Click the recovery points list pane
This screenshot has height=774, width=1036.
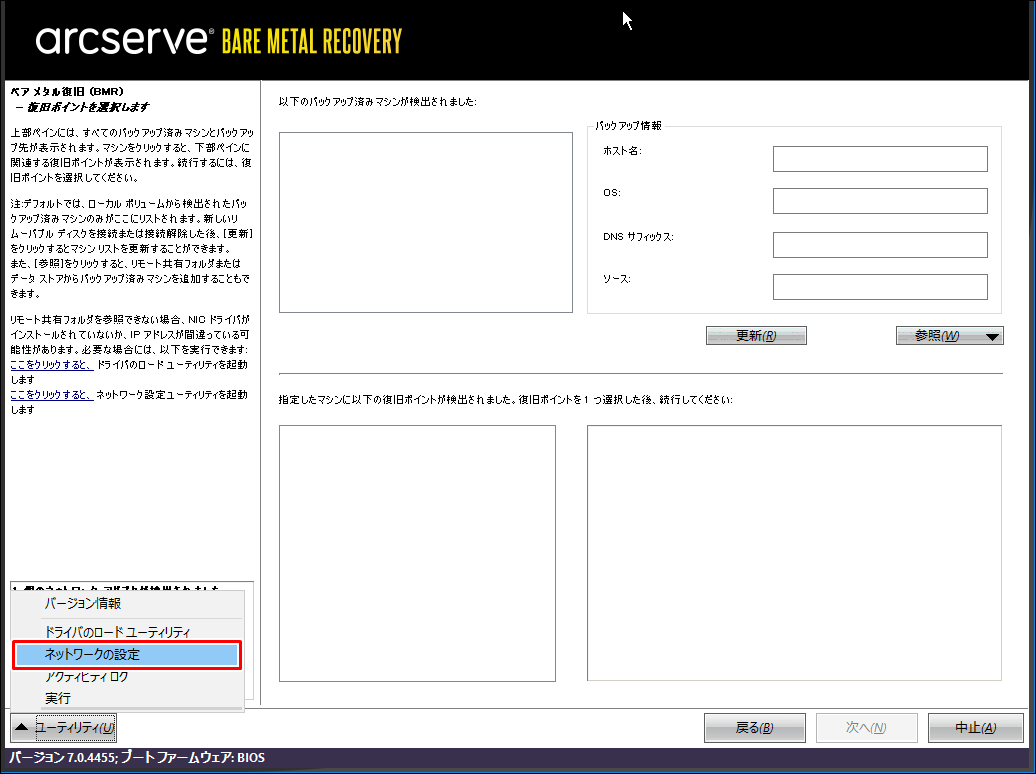click(x=417, y=553)
